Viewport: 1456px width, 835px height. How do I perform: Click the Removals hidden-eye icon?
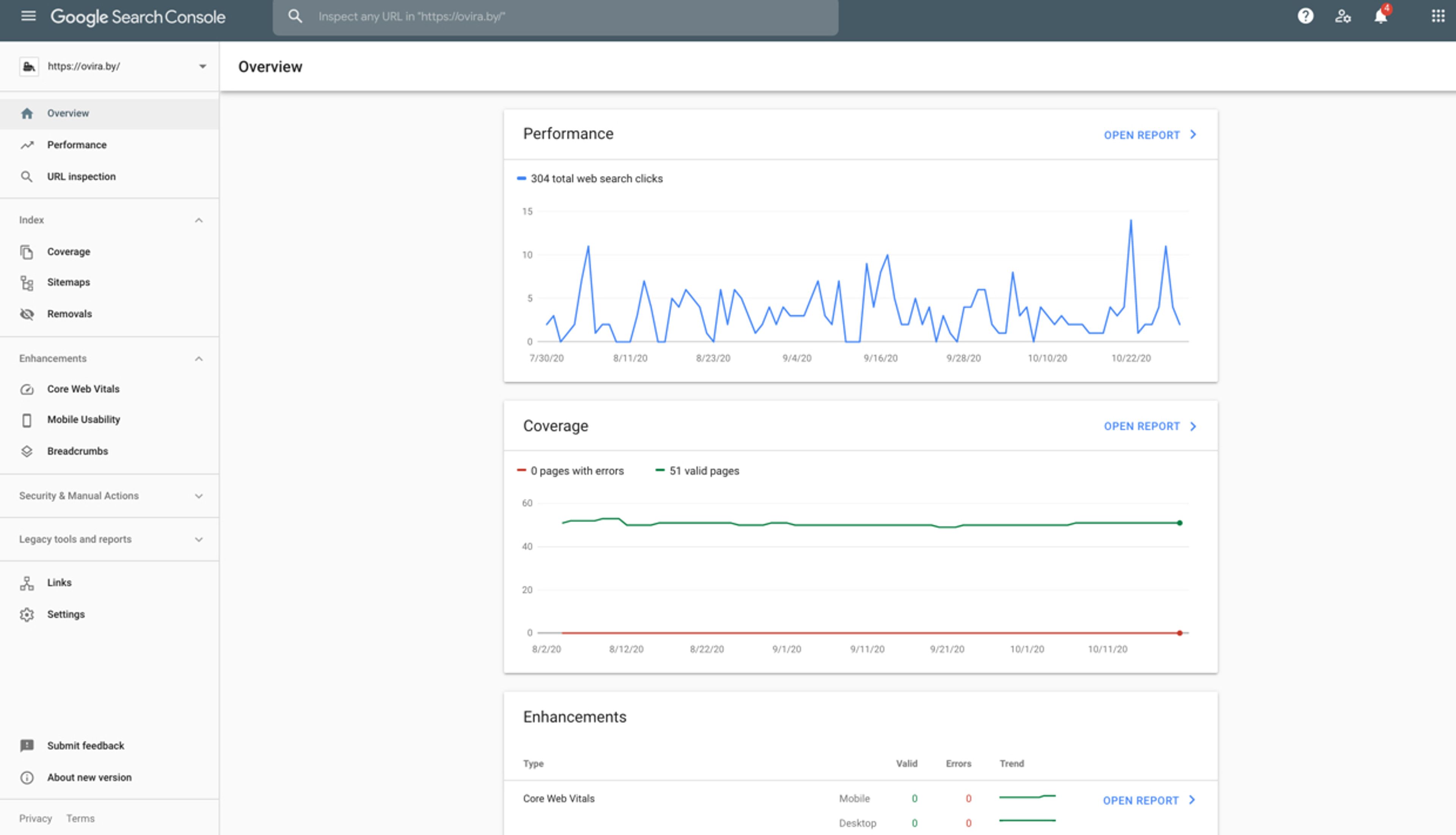[x=27, y=314]
